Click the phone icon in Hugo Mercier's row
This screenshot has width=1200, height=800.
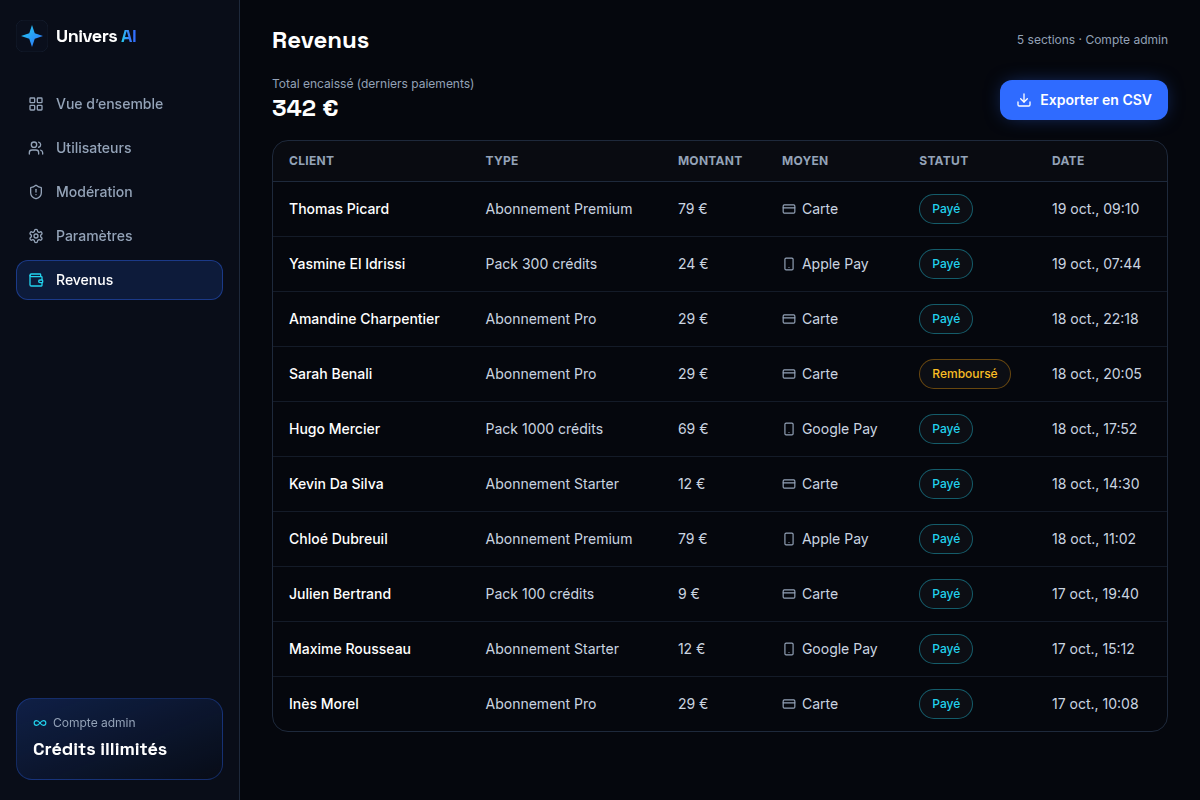pos(789,429)
